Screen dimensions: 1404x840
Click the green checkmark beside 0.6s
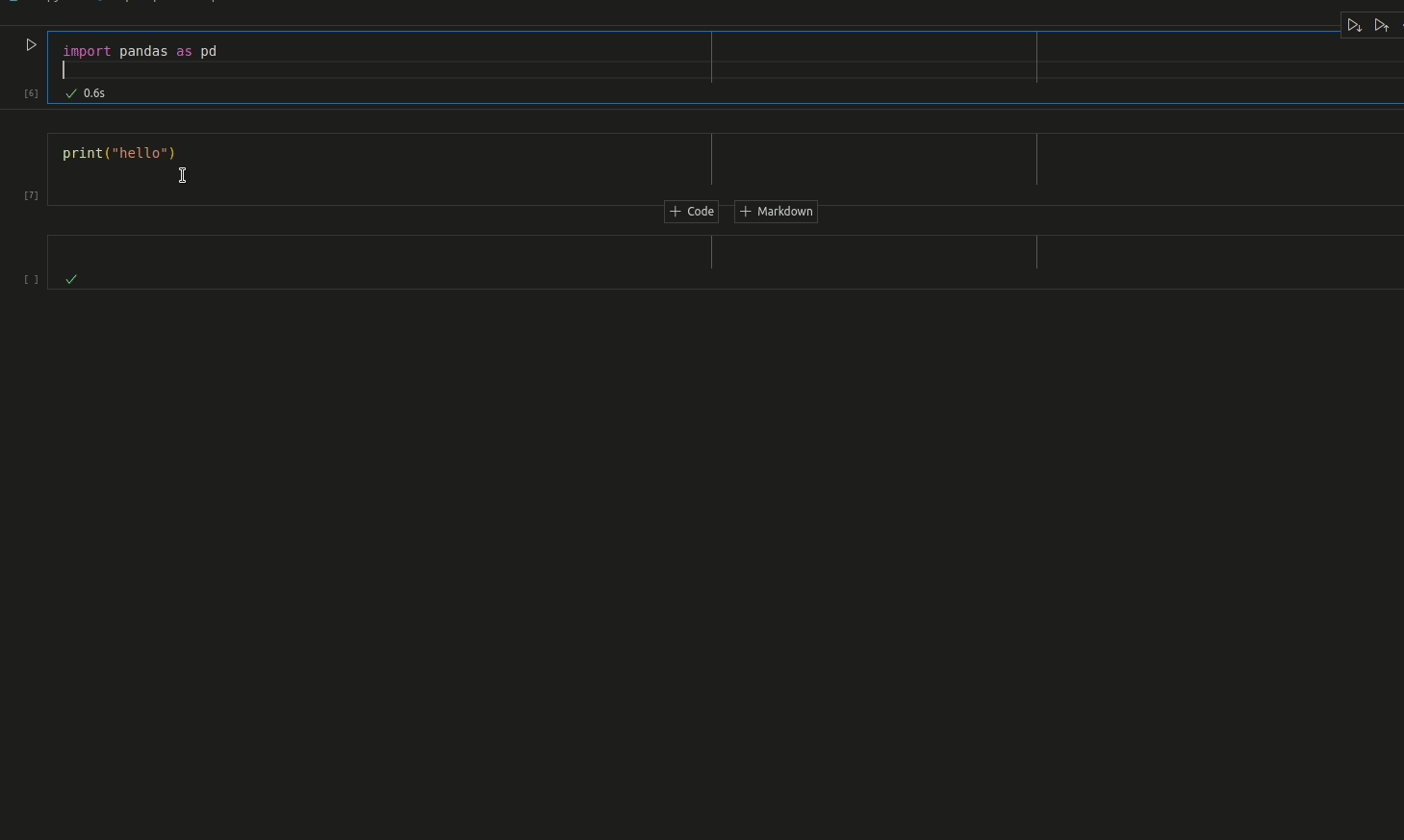pyautogui.click(x=71, y=93)
